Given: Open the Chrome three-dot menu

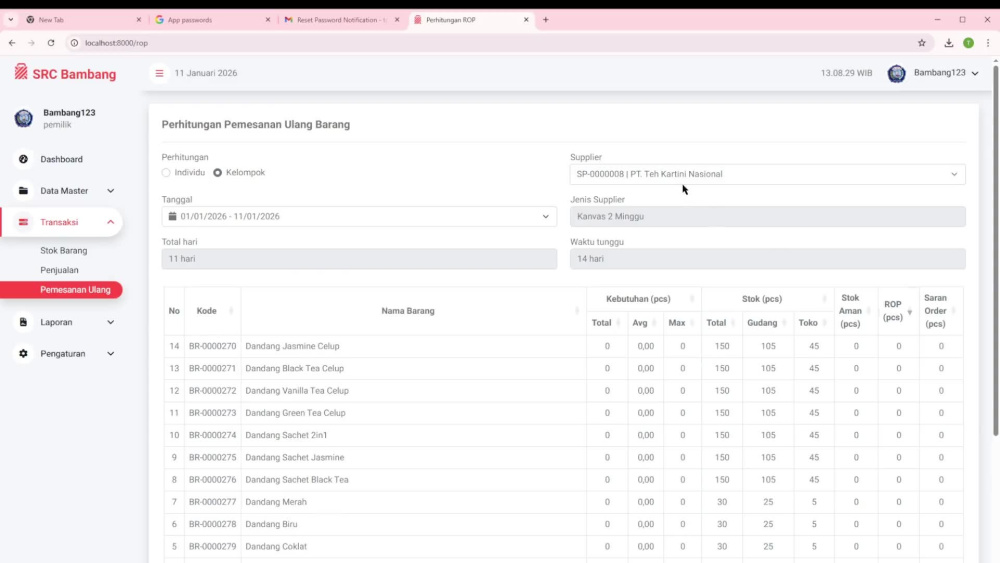Looking at the screenshot, I should (988, 43).
